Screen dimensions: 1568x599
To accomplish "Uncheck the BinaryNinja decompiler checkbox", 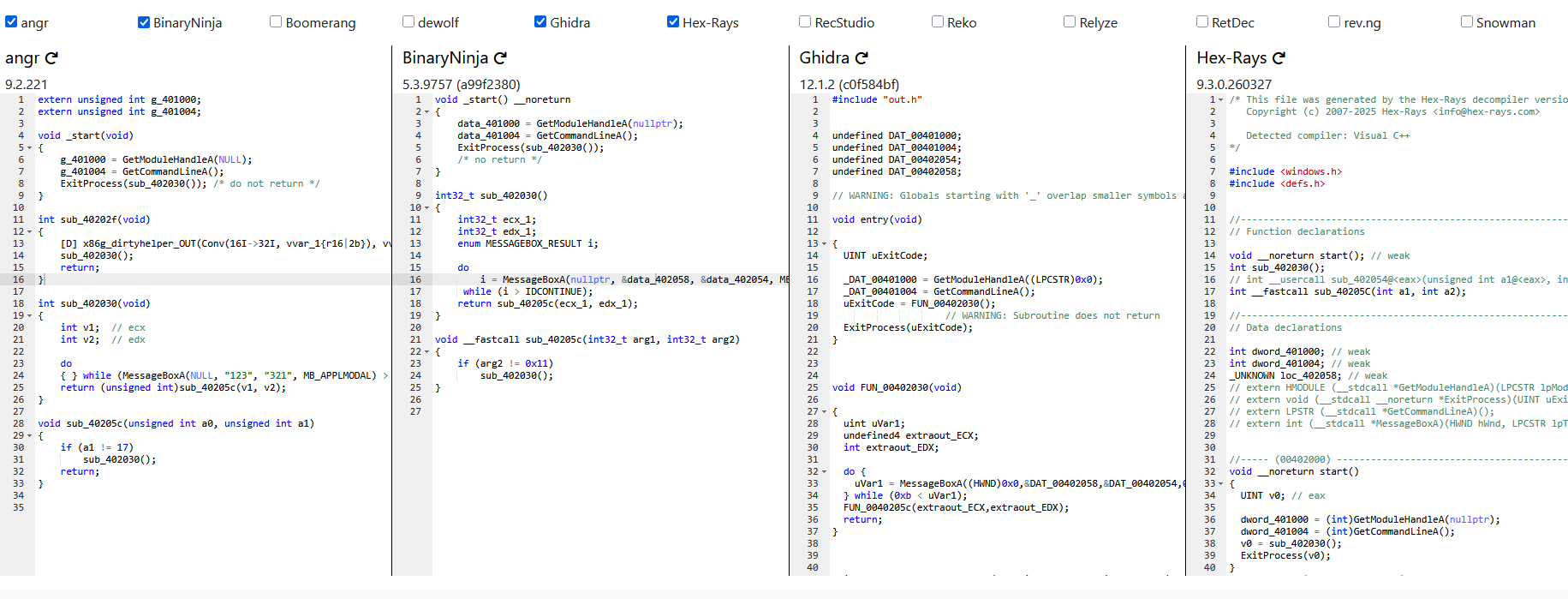I will (144, 21).
